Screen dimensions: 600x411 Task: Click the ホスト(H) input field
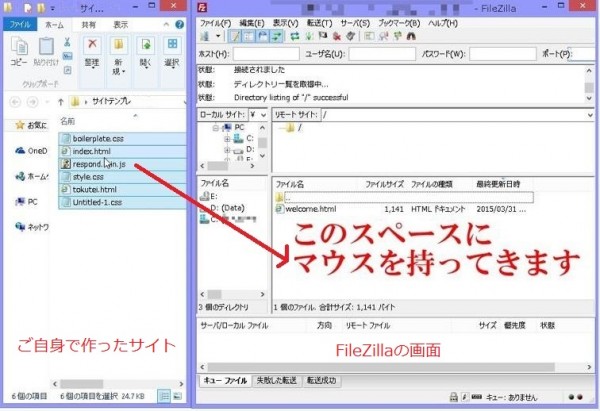point(266,54)
